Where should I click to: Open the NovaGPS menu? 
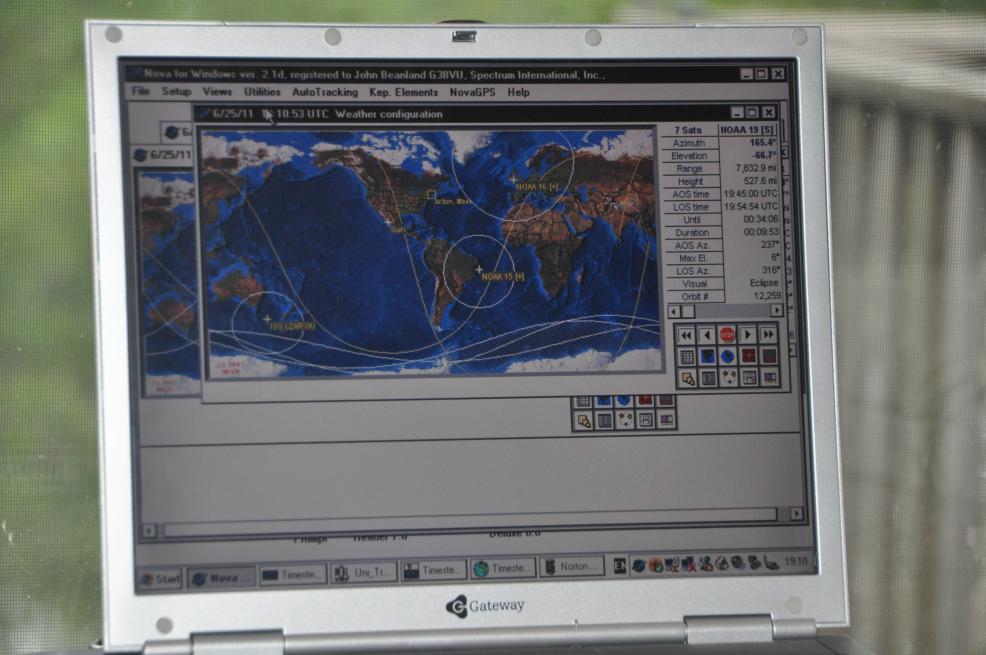pyautogui.click(x=472, y=92)
